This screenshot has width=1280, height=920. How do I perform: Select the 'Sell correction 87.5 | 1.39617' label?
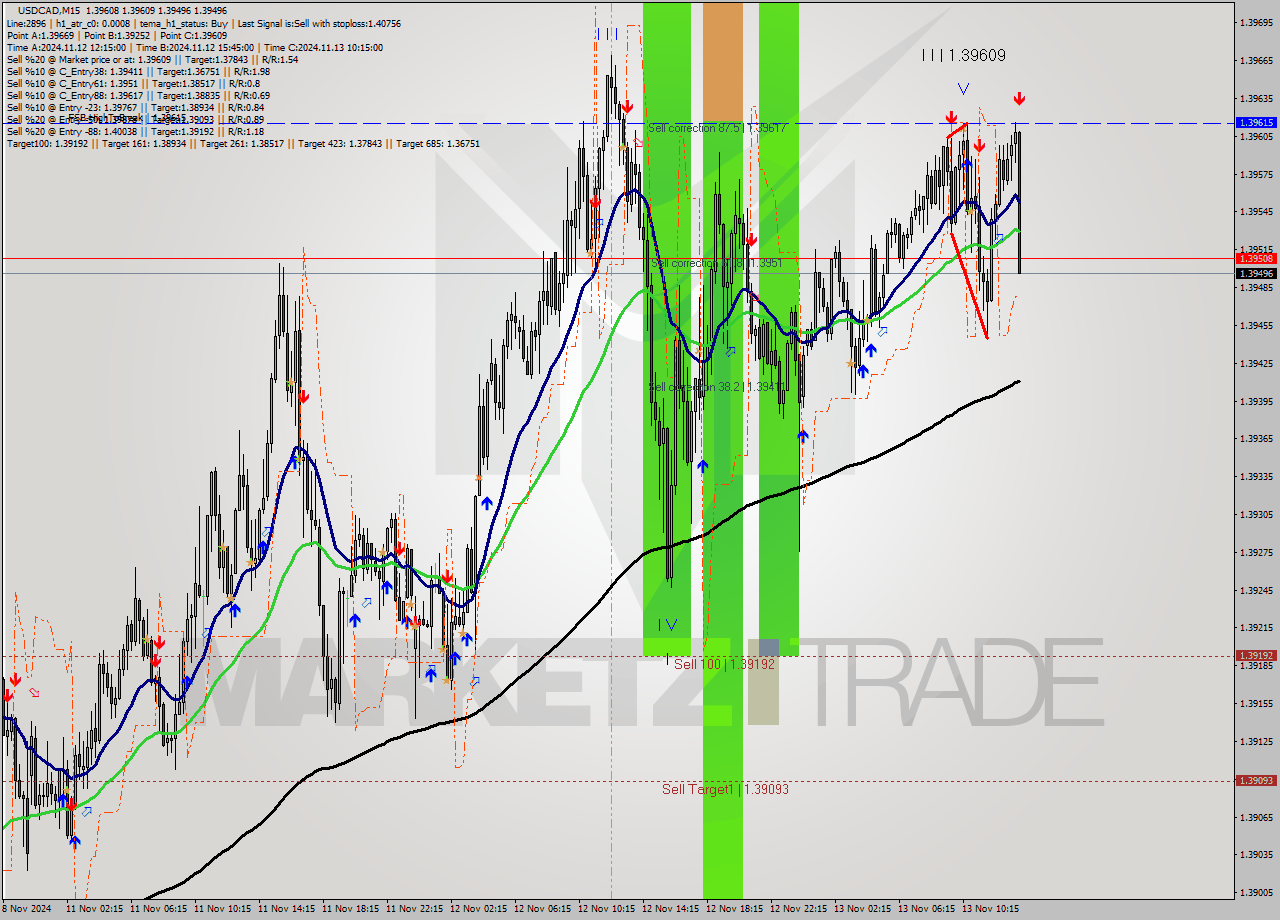[717, 128]
